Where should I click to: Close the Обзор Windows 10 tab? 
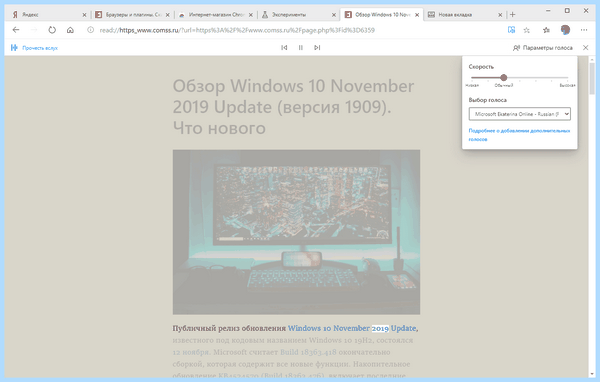[x=417, y=15]
